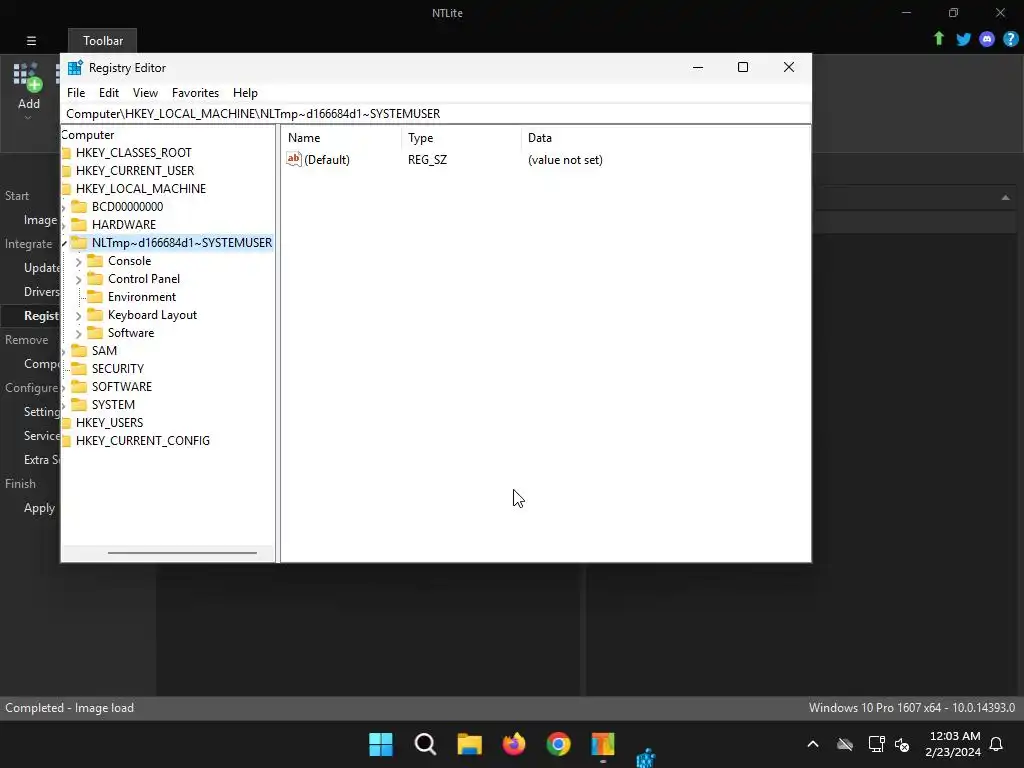Click the Console folder icon
1024x768 pixels.
click(x=95, y=261)
